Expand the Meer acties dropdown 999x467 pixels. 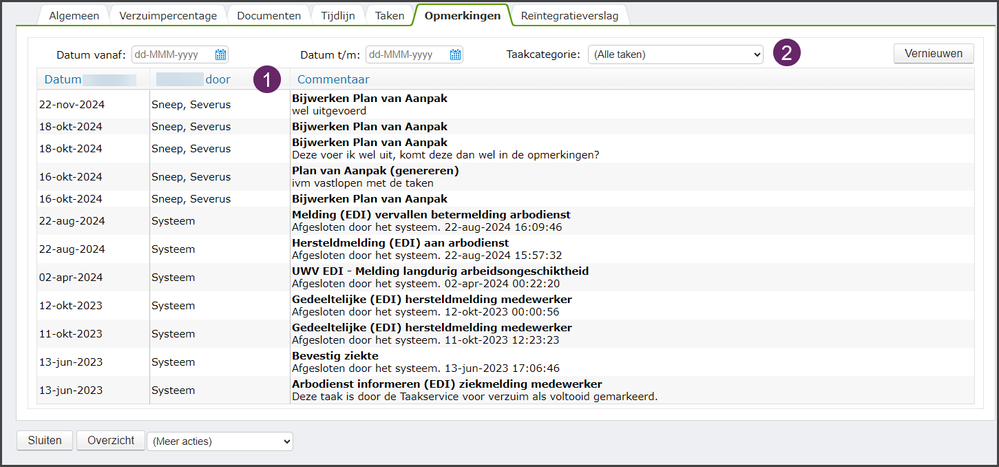pyautogui.click(x=220, y=441)
